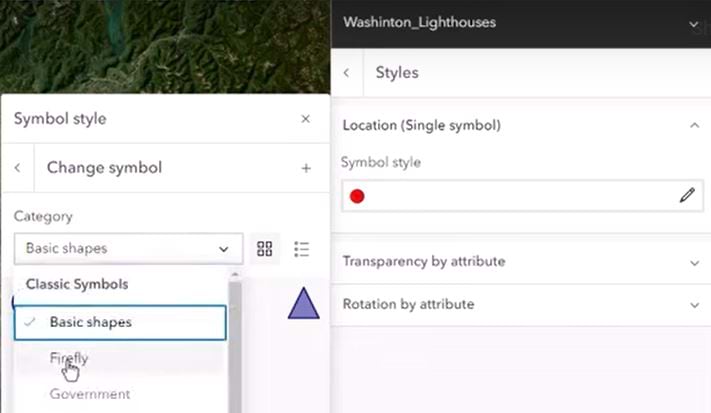Screen dimensions: 711x413
Task: Go back from Styles panel
Action: click(347, 73)
